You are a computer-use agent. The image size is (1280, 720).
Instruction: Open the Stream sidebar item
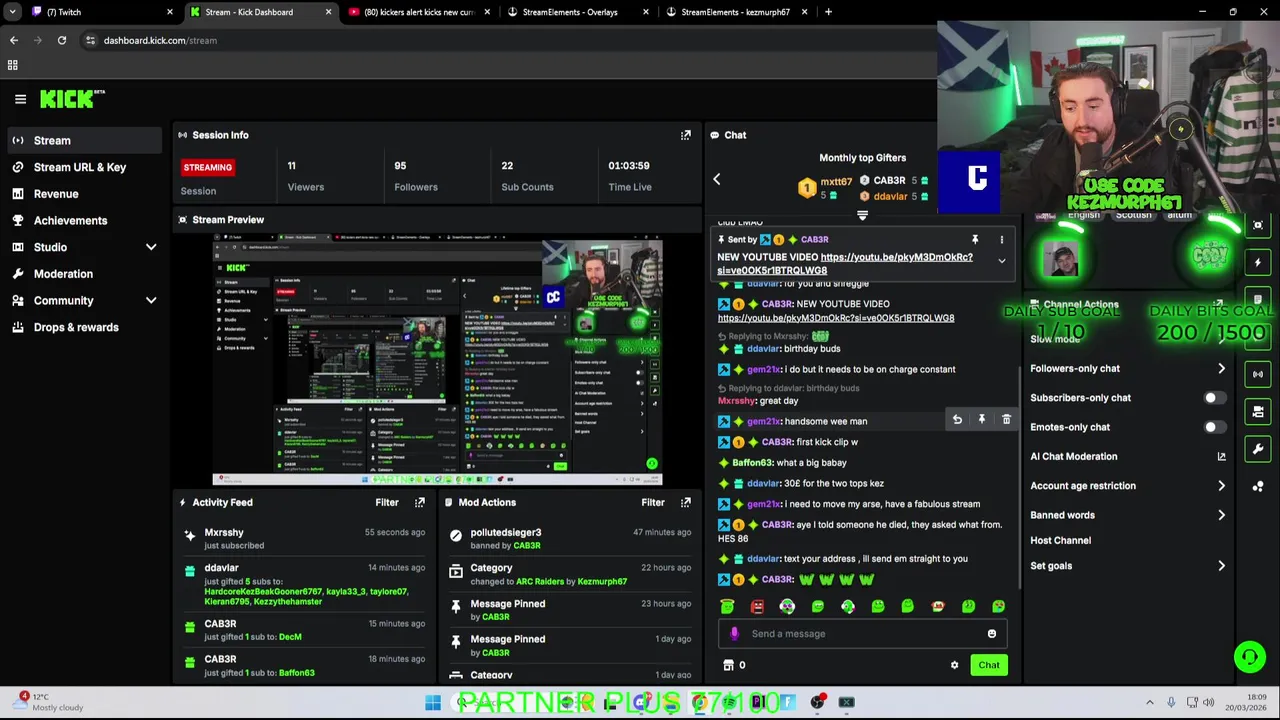[82, 141]
